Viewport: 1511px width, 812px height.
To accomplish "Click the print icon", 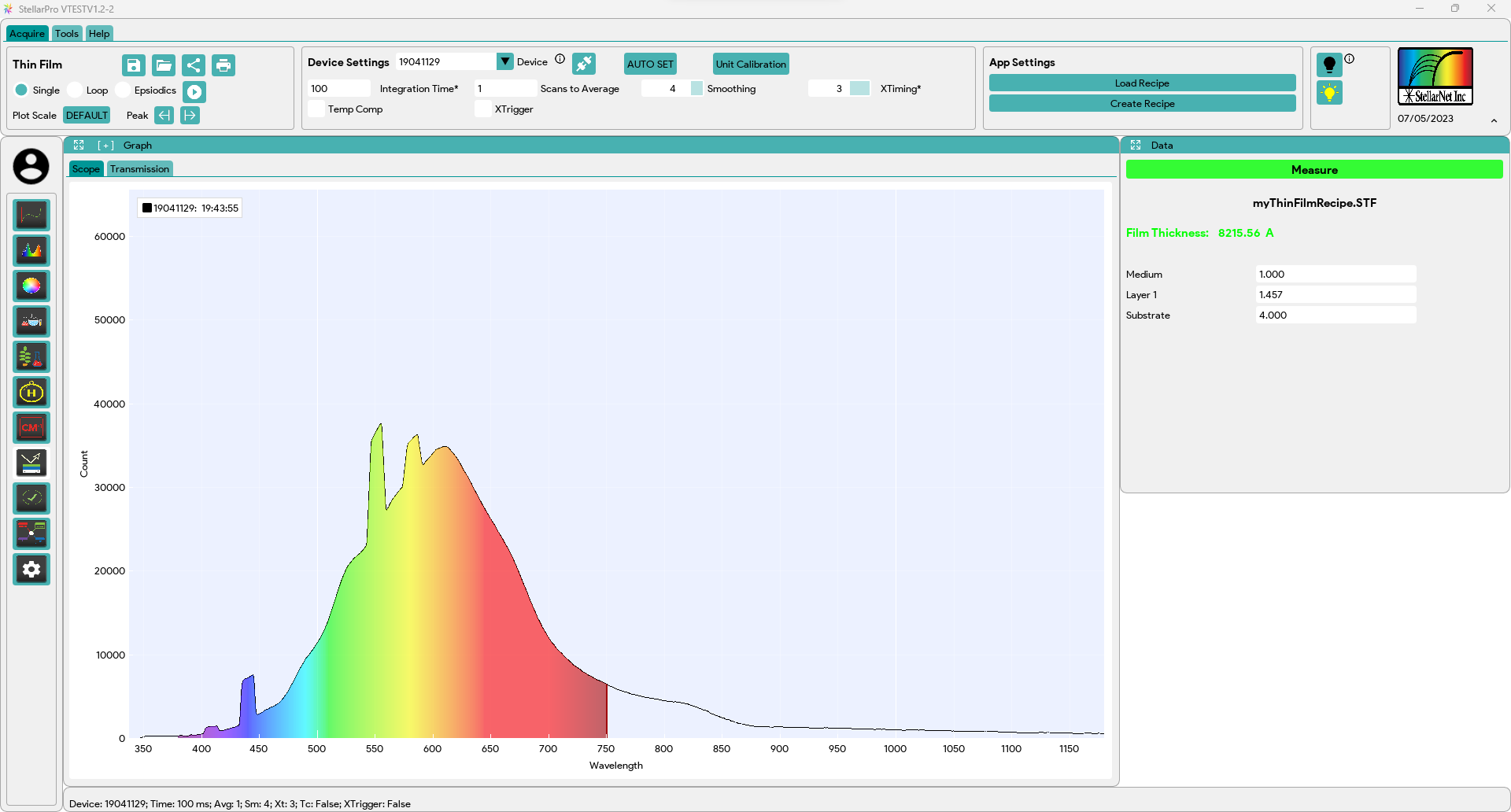I will (224, 65).
